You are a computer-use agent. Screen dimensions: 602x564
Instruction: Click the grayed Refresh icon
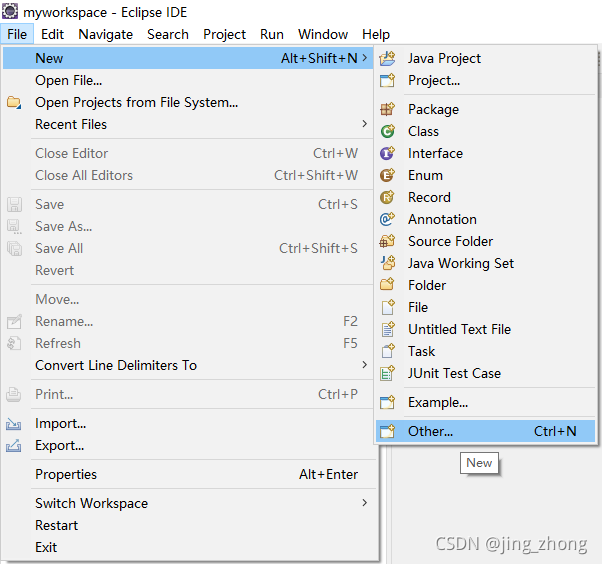[x=14, y=343]
